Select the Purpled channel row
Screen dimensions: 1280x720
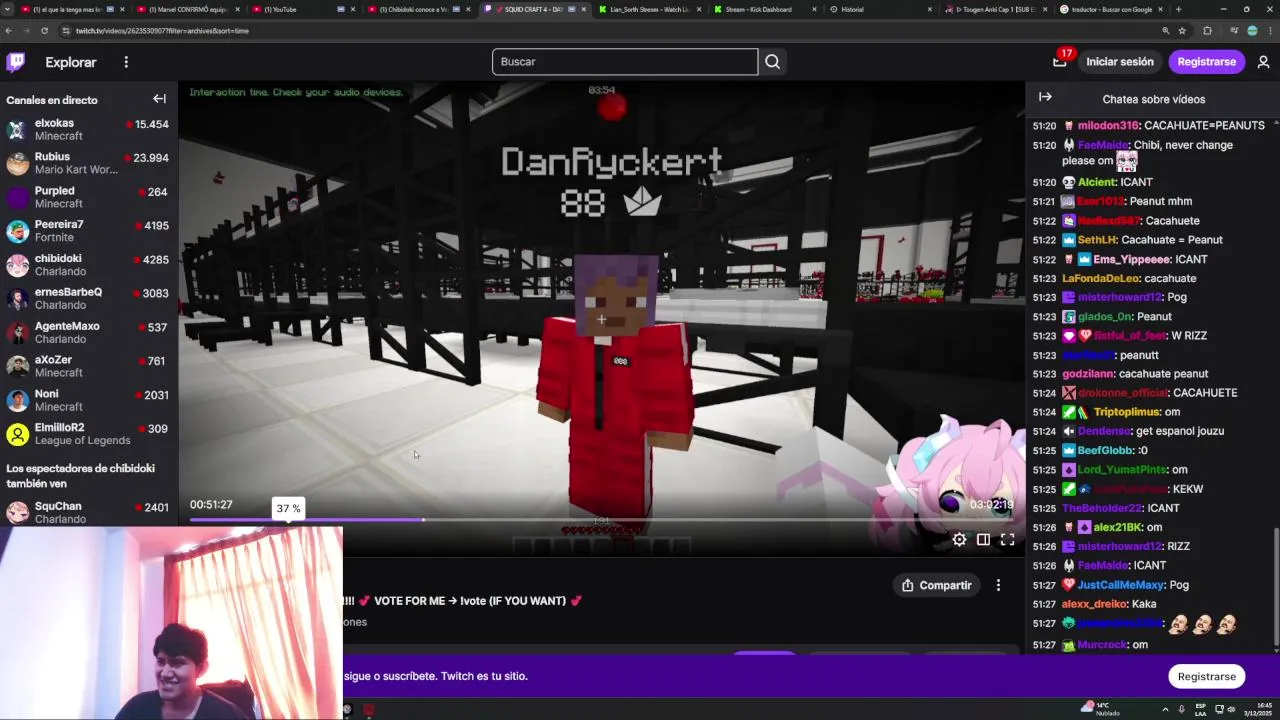click(89, 197)
